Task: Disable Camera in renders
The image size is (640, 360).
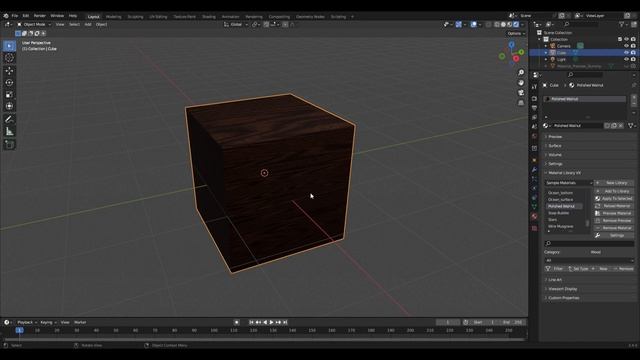Action: (633, 46)
